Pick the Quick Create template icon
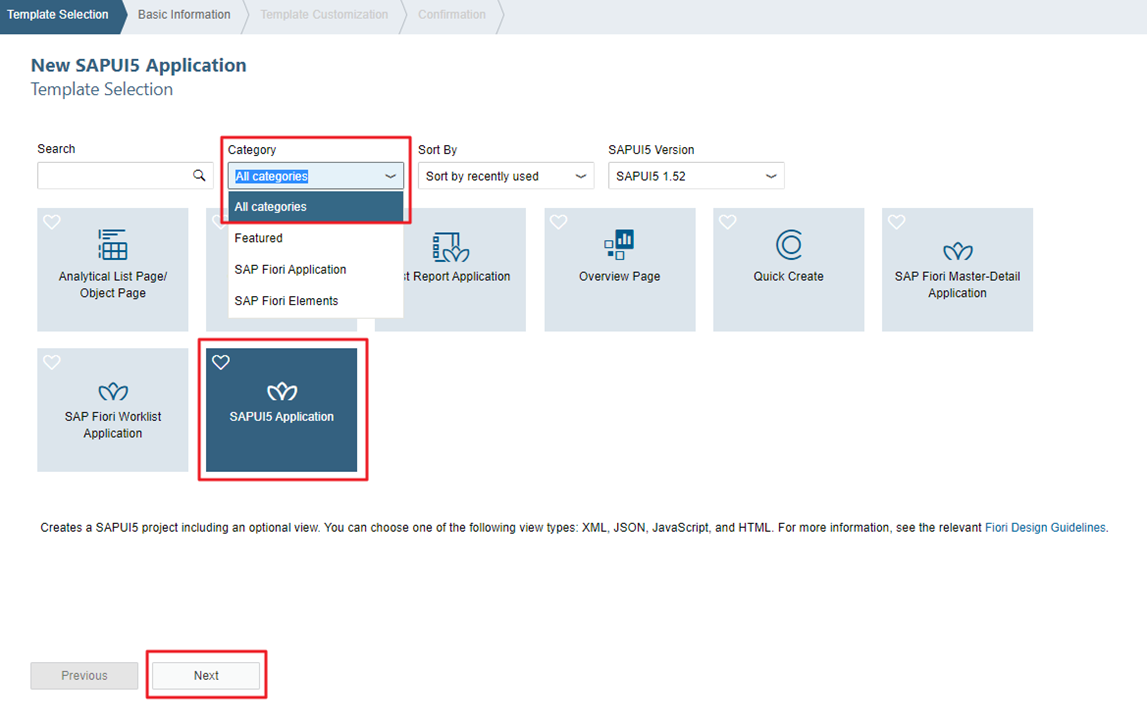The width and height of the screenshot is (1147, 720). [x=789, y=244]
